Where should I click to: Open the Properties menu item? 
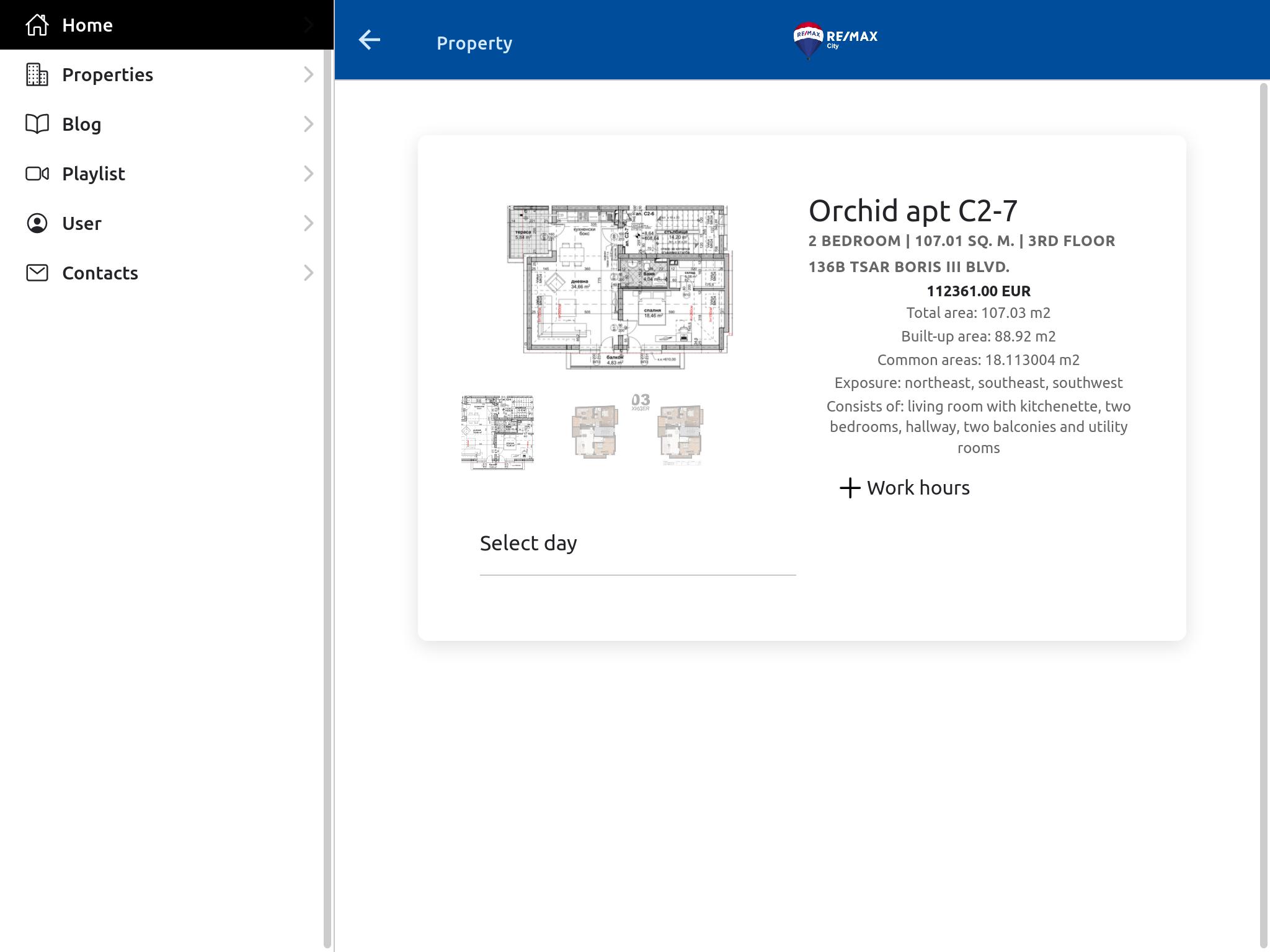click(162, 74)
